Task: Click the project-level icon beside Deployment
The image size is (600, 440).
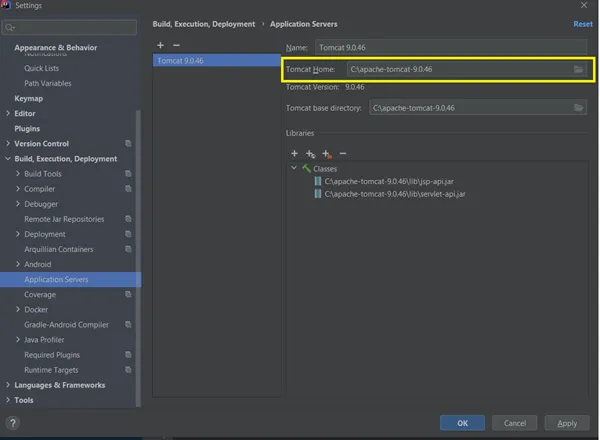Action: click(x=128, y=234)
